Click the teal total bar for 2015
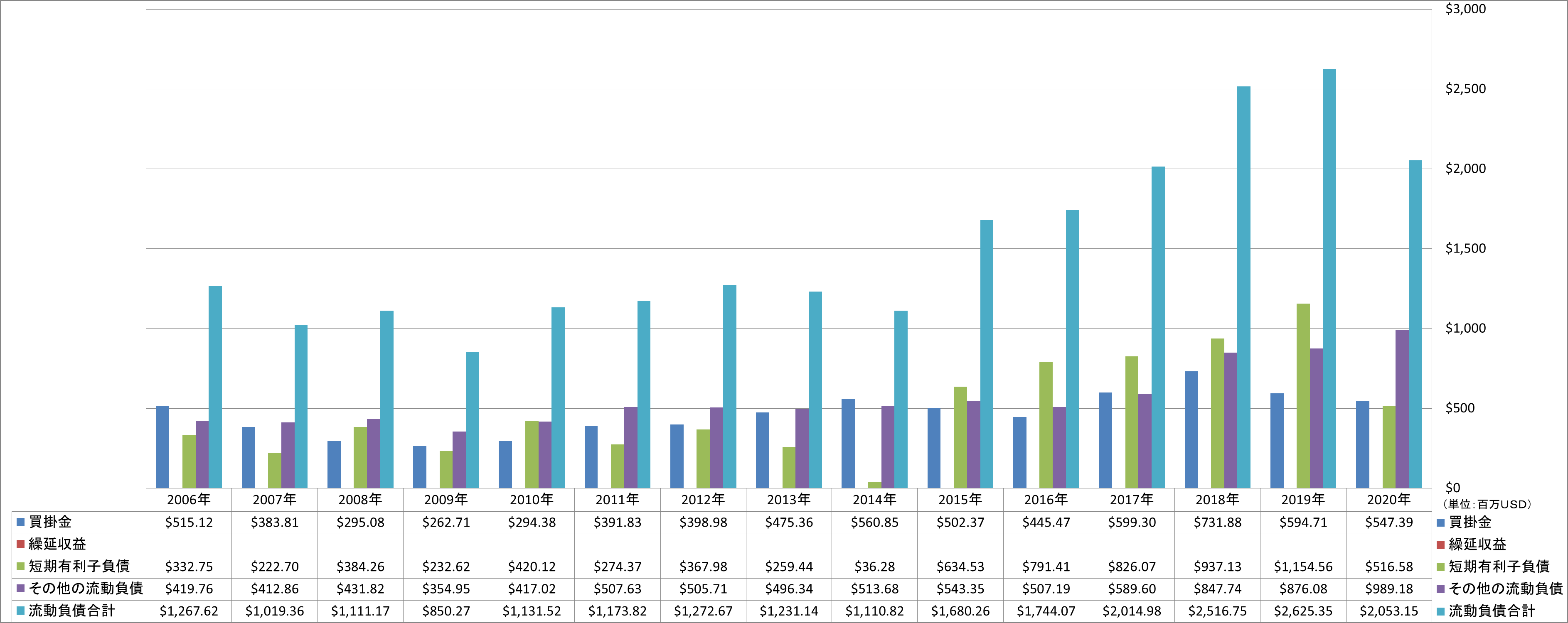Screen dimensions: 1568x623 (987, 354)
